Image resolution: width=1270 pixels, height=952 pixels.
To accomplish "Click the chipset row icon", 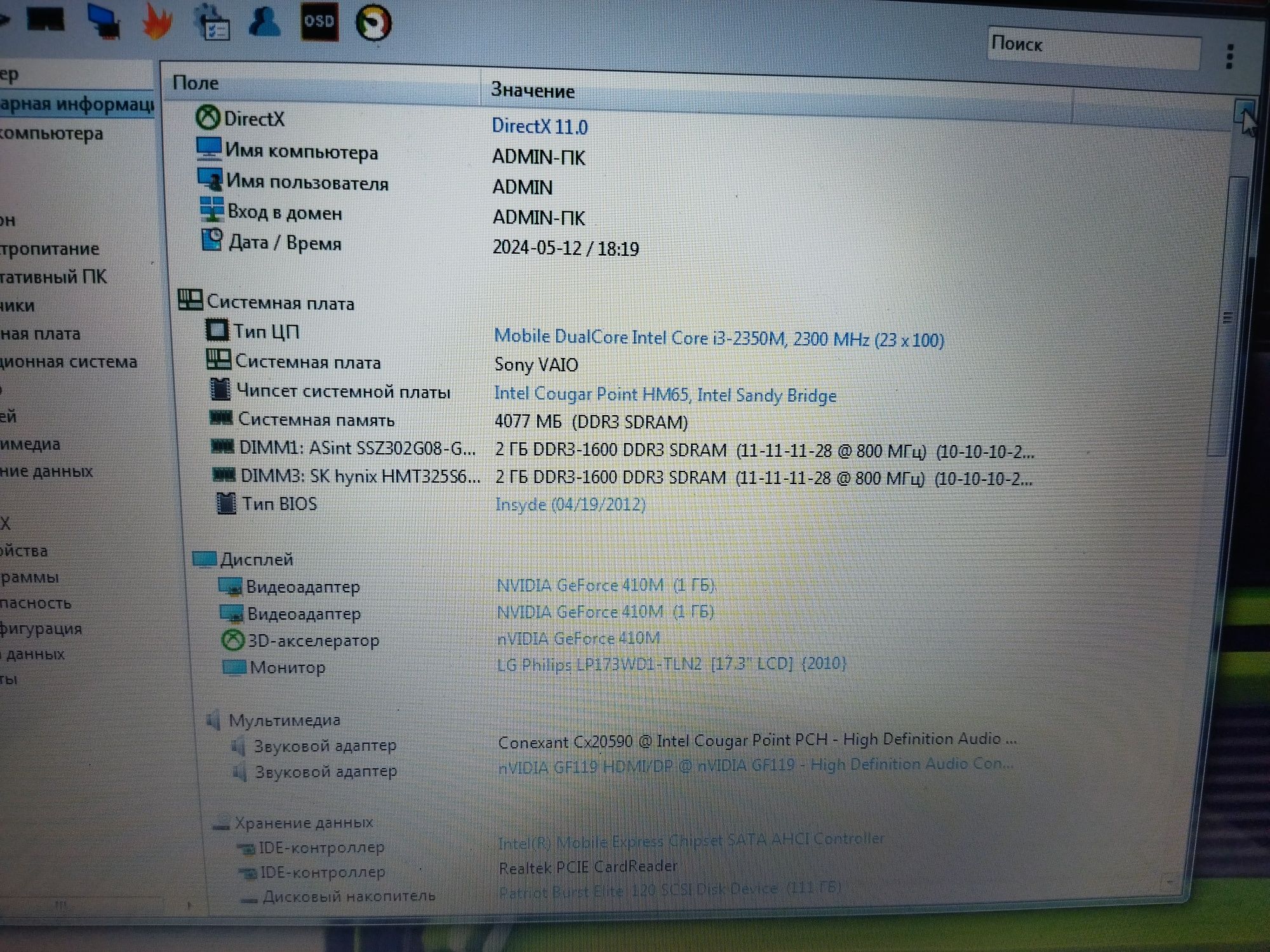I will 220,389.
